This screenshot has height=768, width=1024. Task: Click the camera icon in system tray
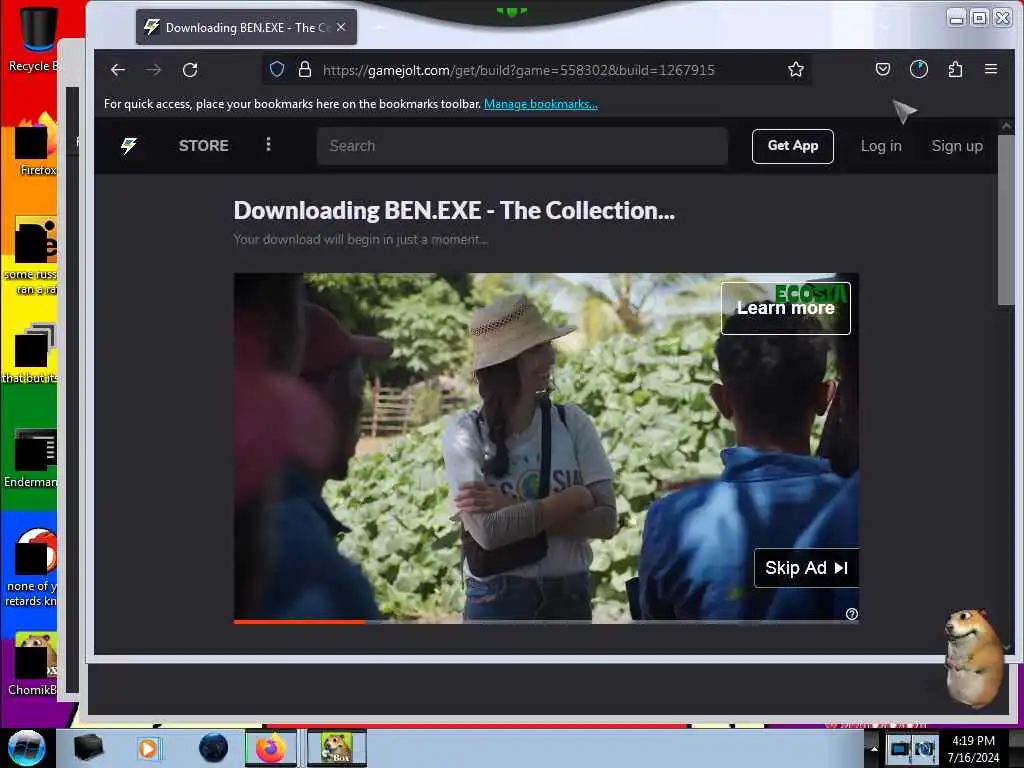pyautogui.click(x=924, y=749)
